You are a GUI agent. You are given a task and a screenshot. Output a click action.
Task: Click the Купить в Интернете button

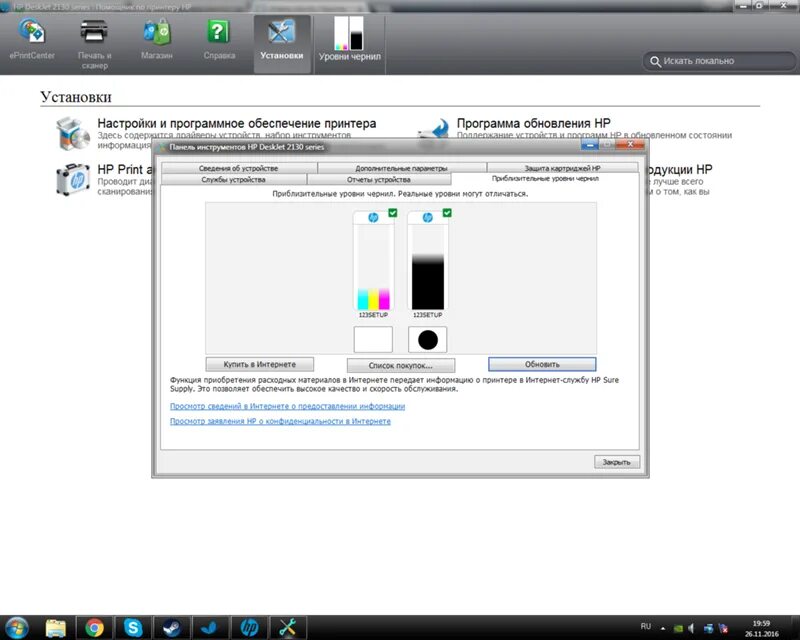tap(260, 364)
